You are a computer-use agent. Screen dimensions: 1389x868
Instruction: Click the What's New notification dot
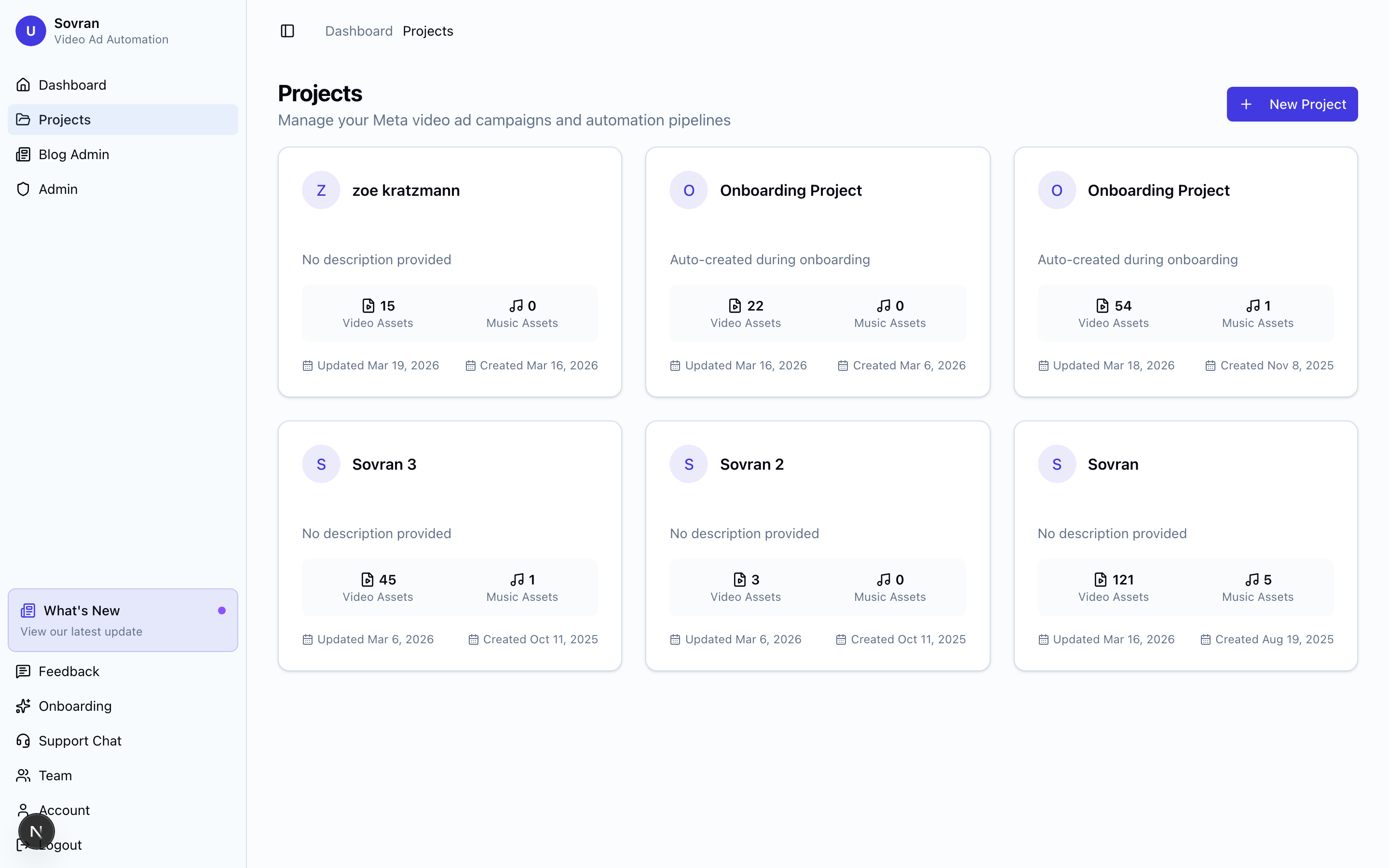point(222,610)
